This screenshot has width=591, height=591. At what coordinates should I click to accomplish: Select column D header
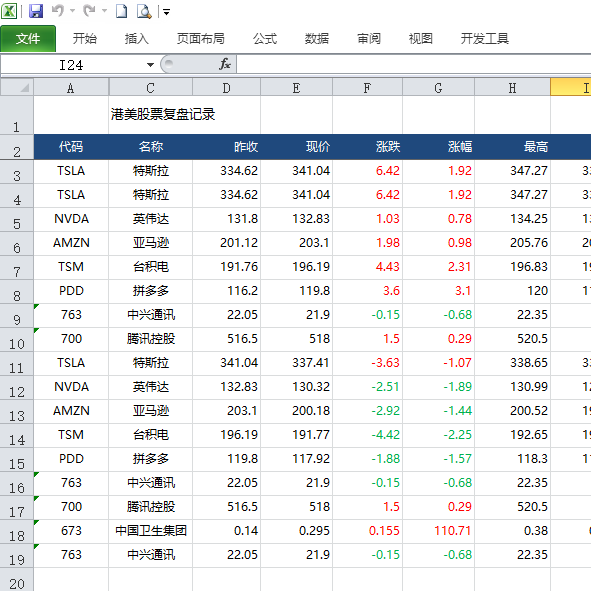point(226,87)
